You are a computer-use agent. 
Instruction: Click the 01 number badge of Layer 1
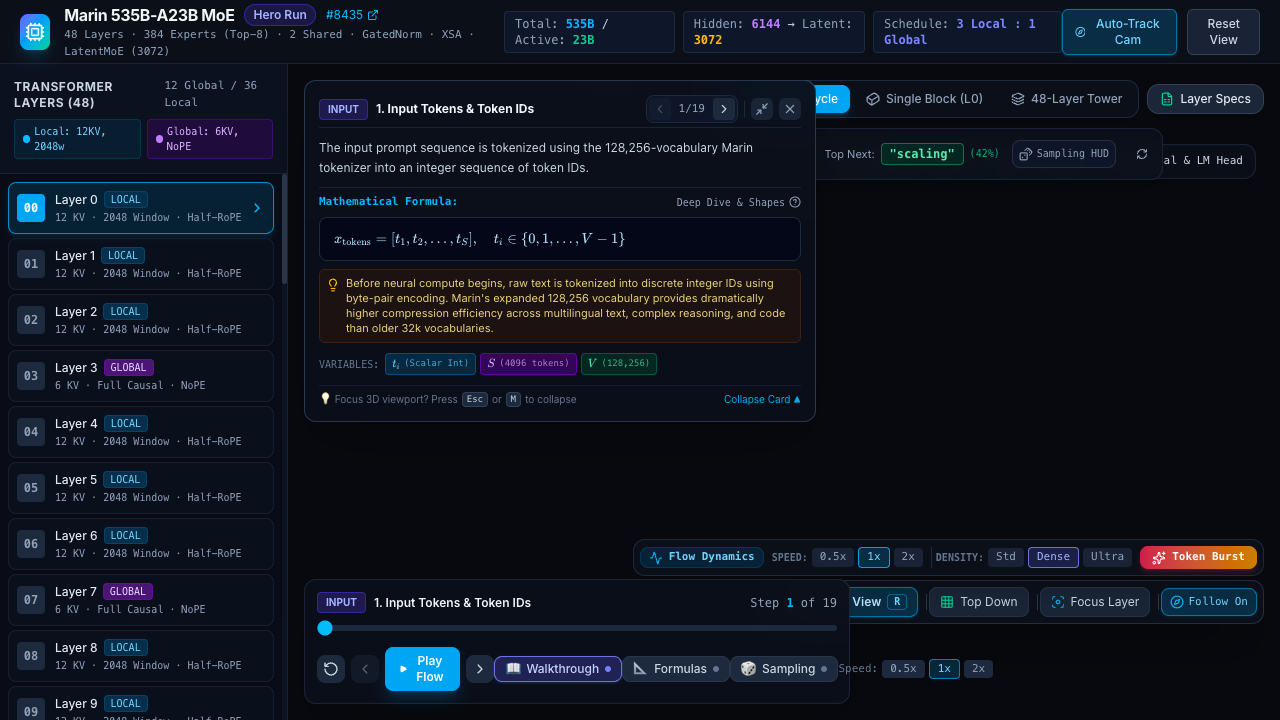(31, 264)
